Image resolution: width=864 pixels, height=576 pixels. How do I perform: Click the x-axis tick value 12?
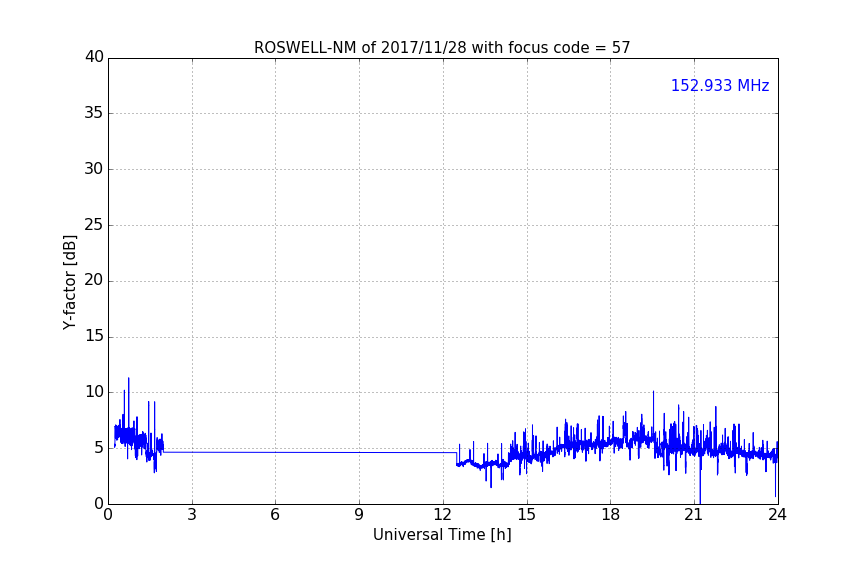(442, 515)
